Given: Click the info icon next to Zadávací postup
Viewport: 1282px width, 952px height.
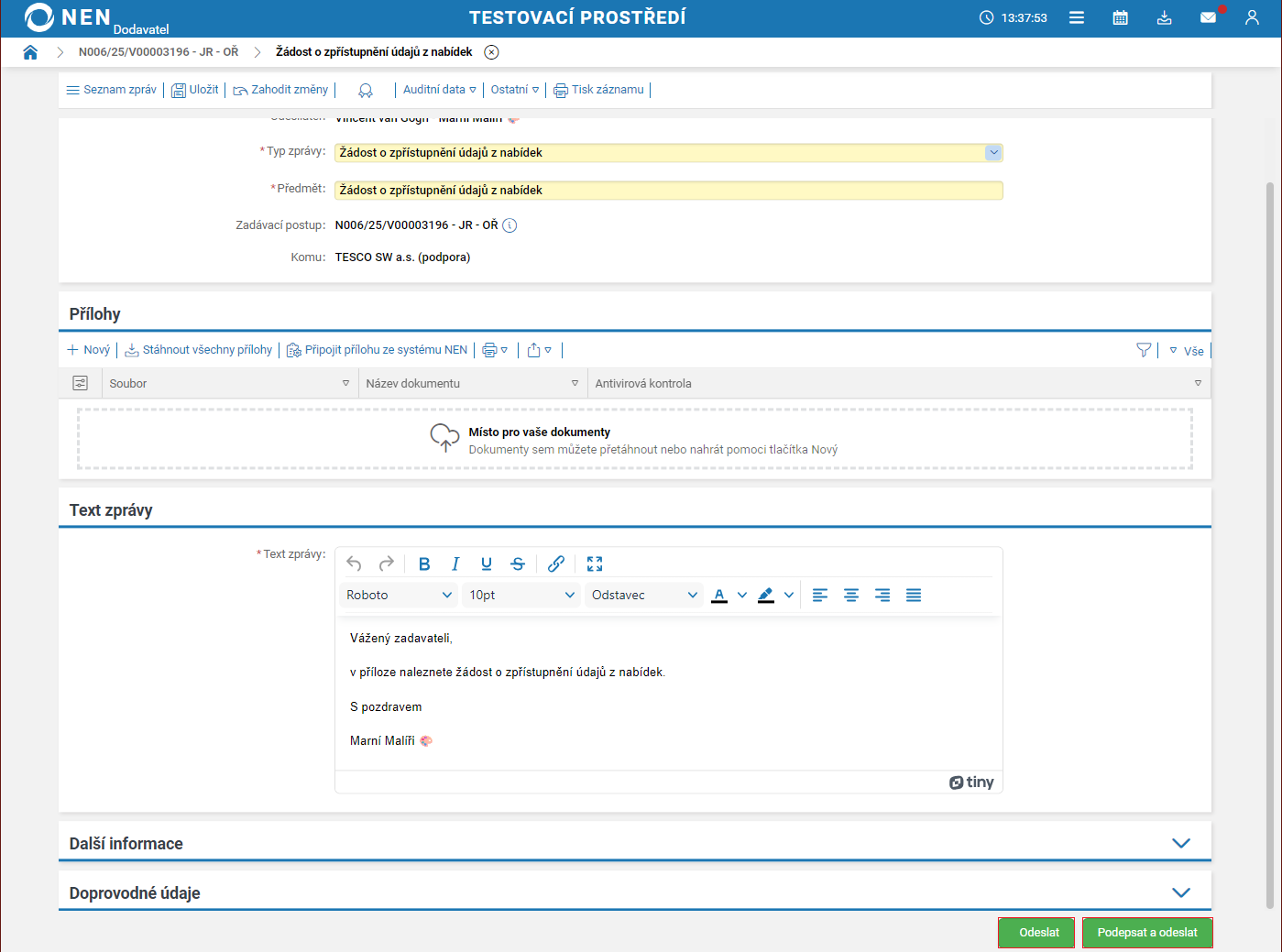Looking at the screenshot, I should [x=510, y=225].
